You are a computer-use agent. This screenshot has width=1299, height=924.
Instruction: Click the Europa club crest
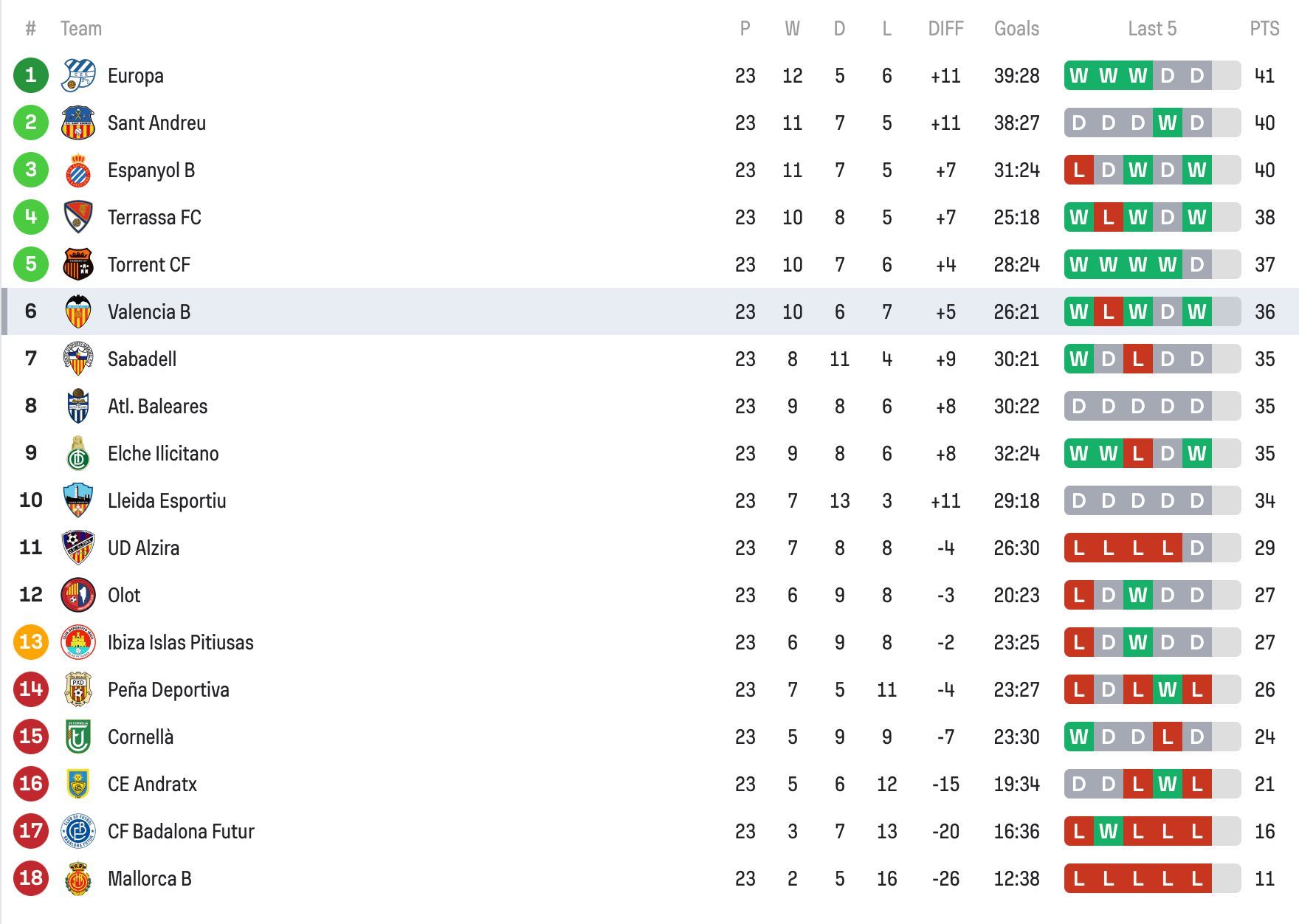tap(79, 75)
